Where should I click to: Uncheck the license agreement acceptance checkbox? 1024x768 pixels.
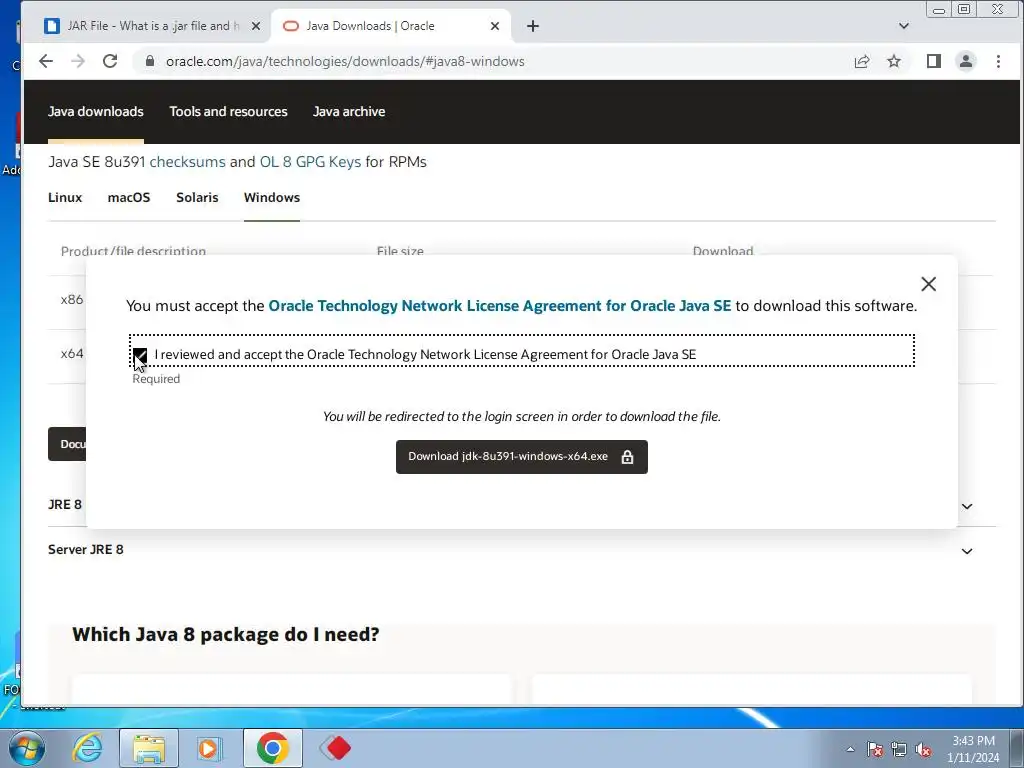(x=140, y=355)
